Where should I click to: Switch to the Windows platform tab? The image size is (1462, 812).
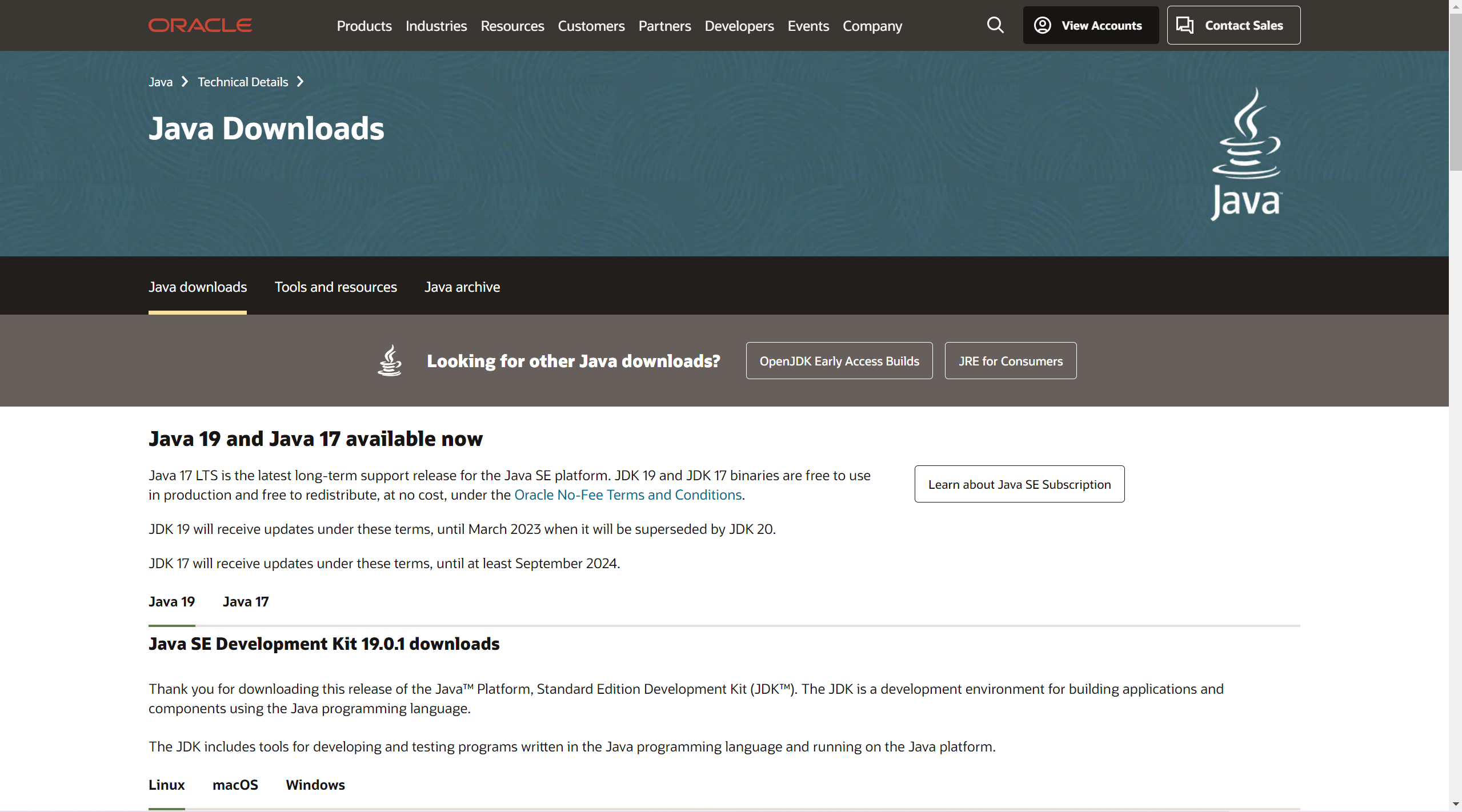tap(315, 785)
